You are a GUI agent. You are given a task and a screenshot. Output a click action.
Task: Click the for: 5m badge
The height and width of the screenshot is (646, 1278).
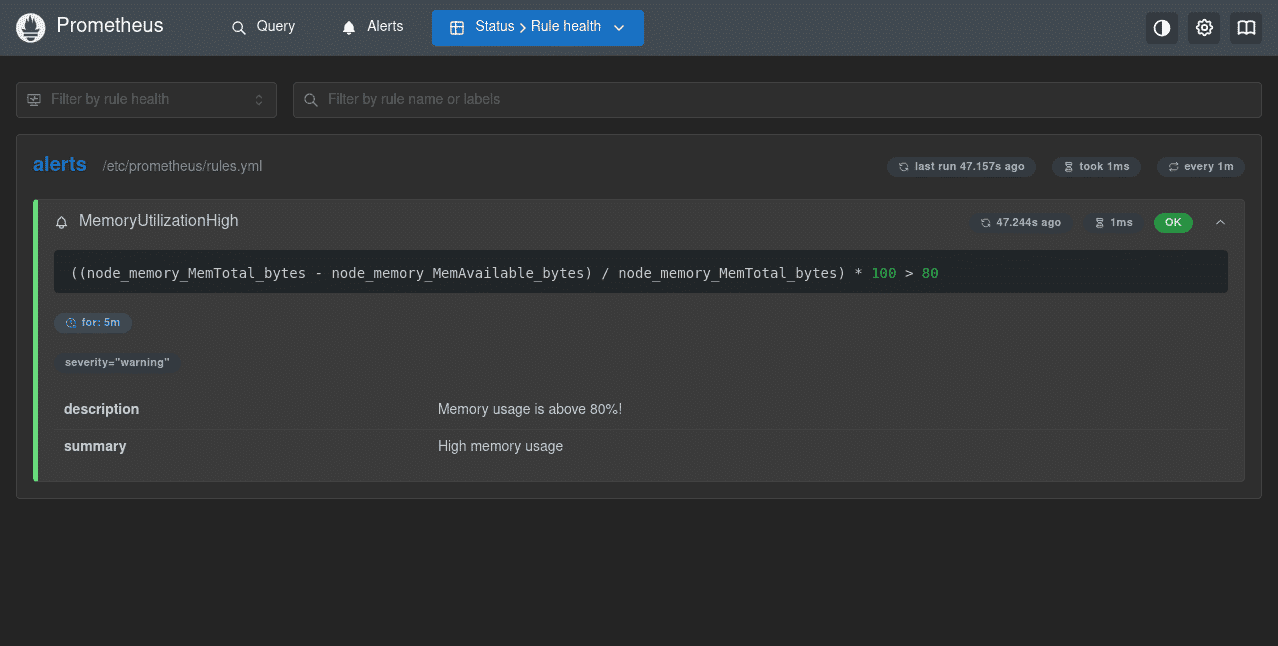click(x=93, y=323)
